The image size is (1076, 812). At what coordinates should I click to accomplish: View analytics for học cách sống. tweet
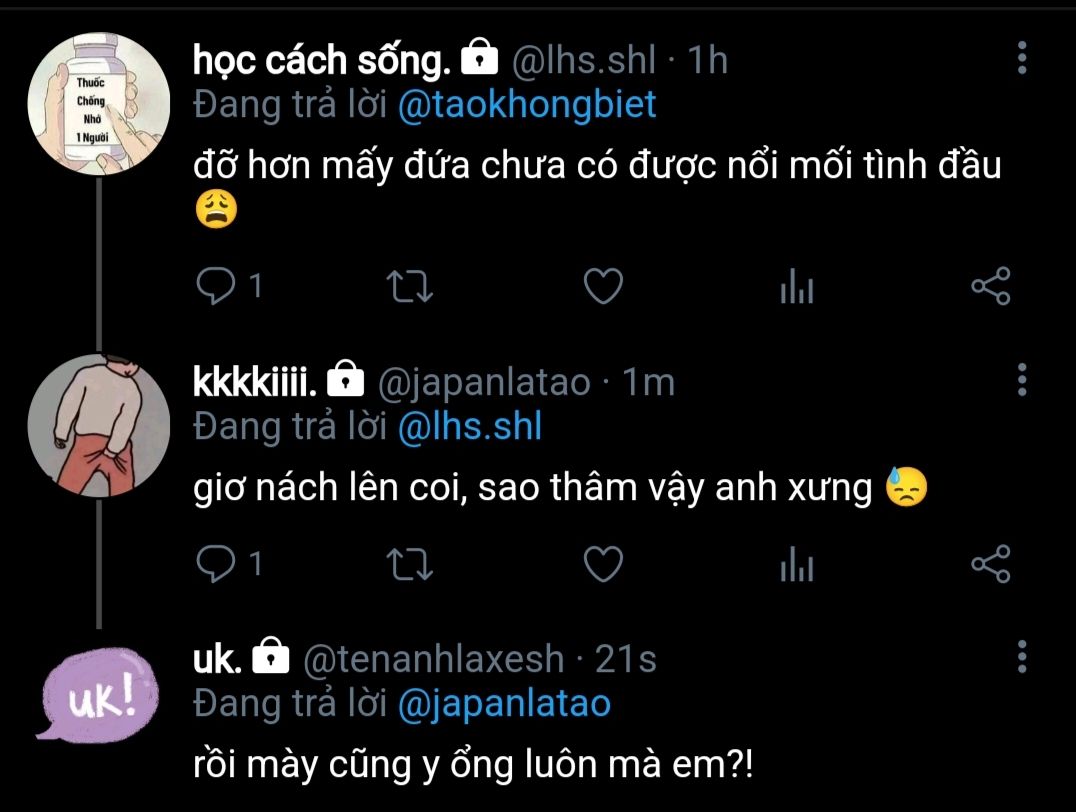797,289
